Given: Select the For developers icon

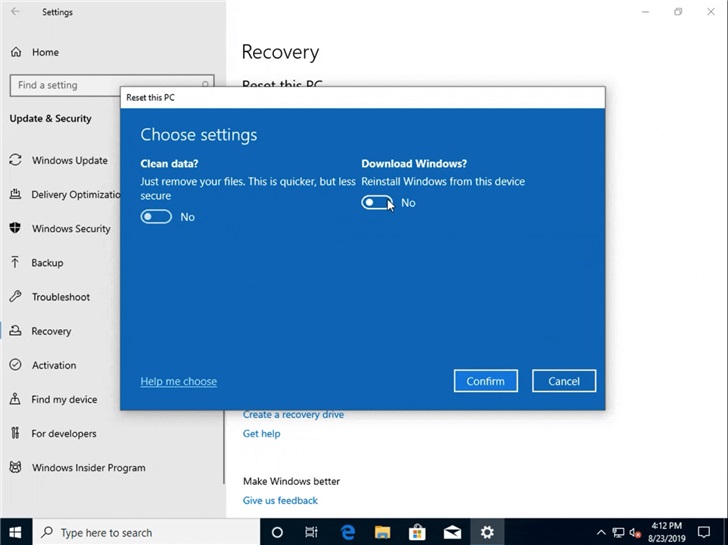Looking at the screenshot, I should tap(16, 433).
